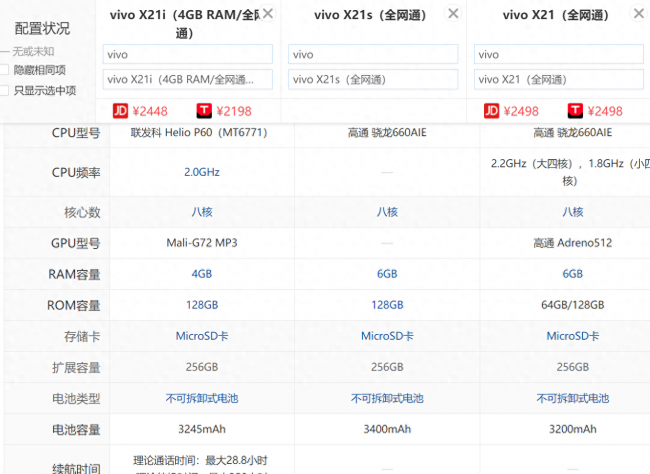This screenshot has width=650, height=474.
Task: Select the 3245mAh battery capacity cell
Action: (x=202, y=429)
